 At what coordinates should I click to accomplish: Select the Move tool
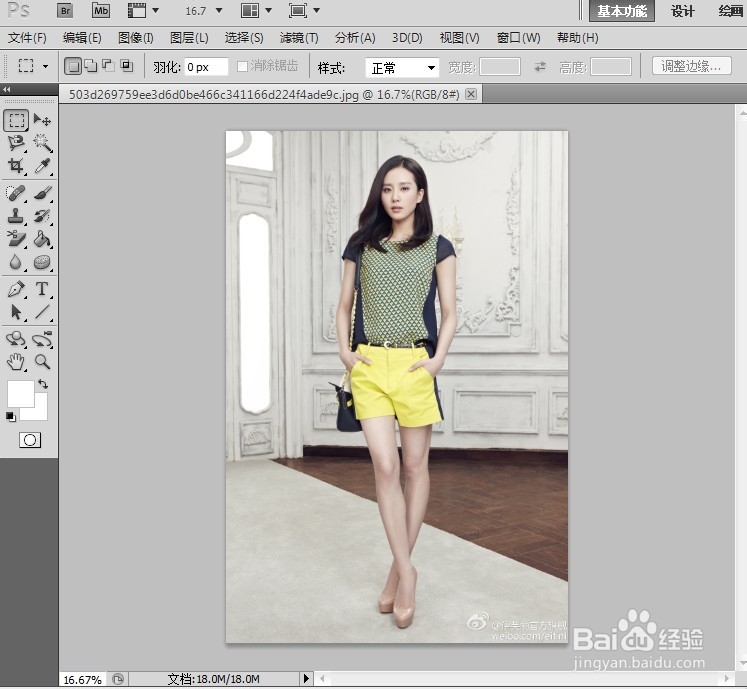[x=42, y=120]
